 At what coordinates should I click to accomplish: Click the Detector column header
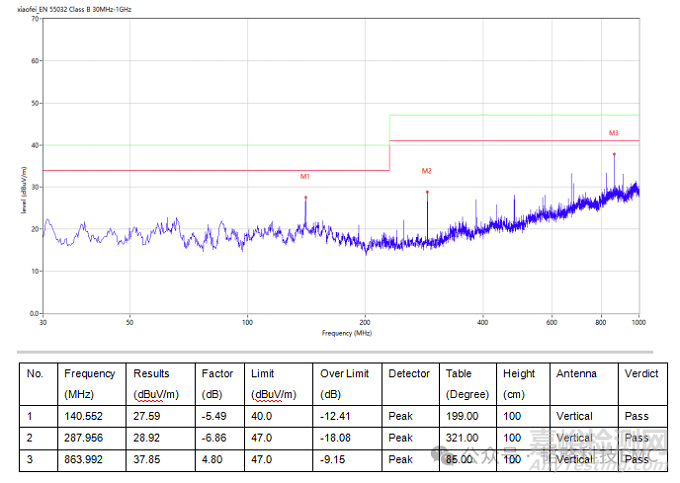[x=409, y=373]
